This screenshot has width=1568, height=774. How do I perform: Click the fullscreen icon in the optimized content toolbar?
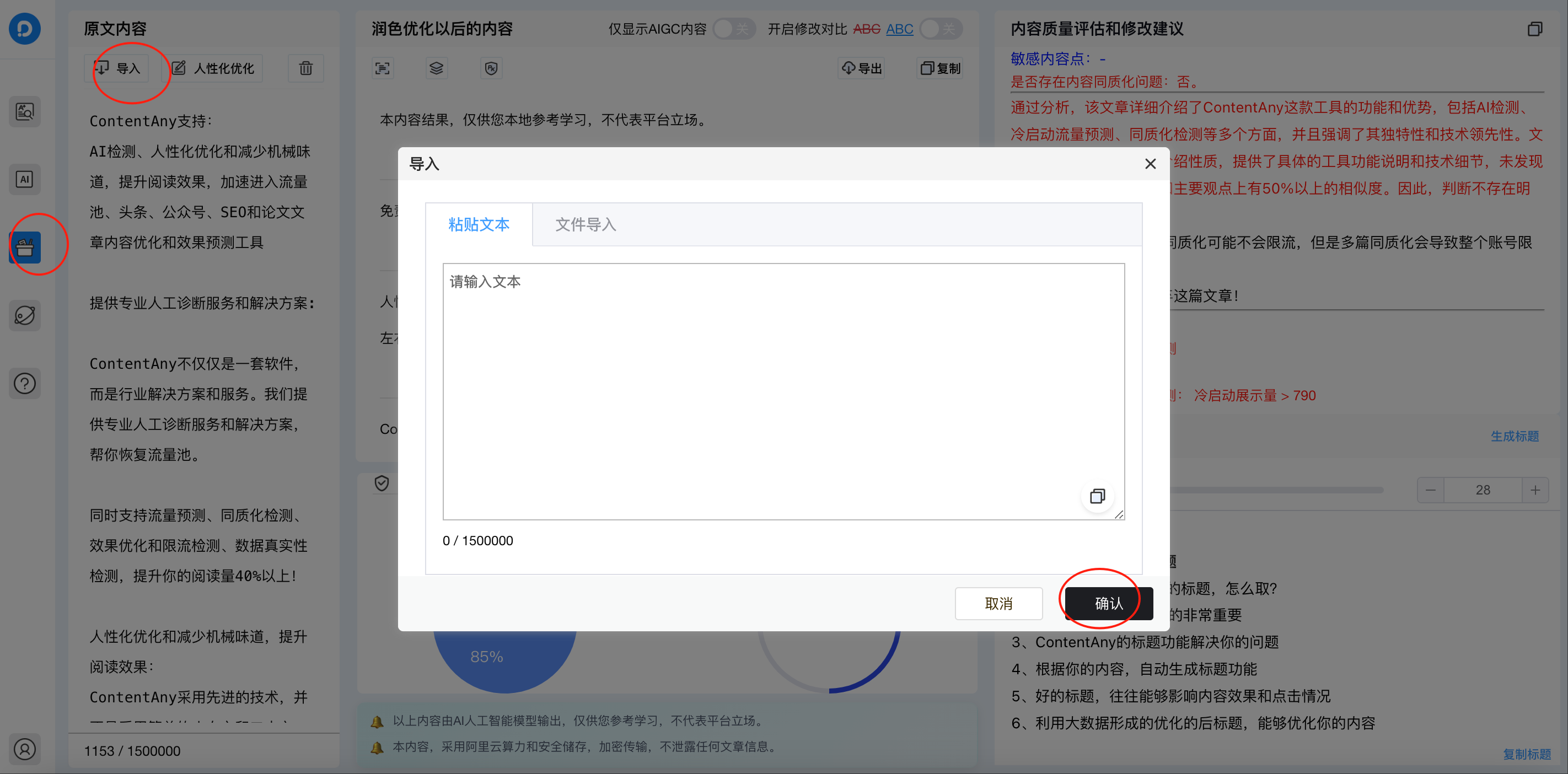(382, 68)
